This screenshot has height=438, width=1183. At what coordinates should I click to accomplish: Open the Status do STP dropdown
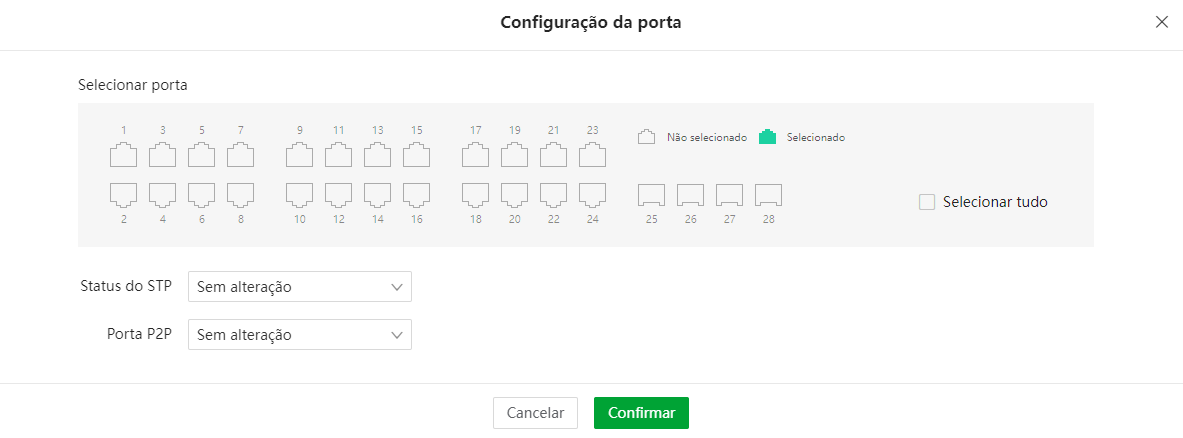click(299, 287)
